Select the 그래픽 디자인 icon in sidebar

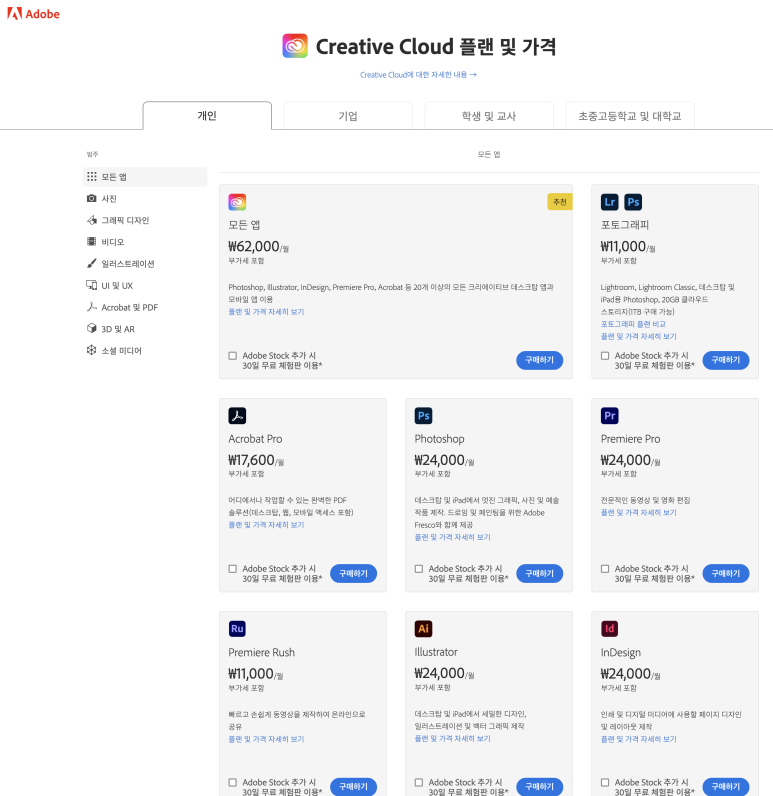coord(91,220)
